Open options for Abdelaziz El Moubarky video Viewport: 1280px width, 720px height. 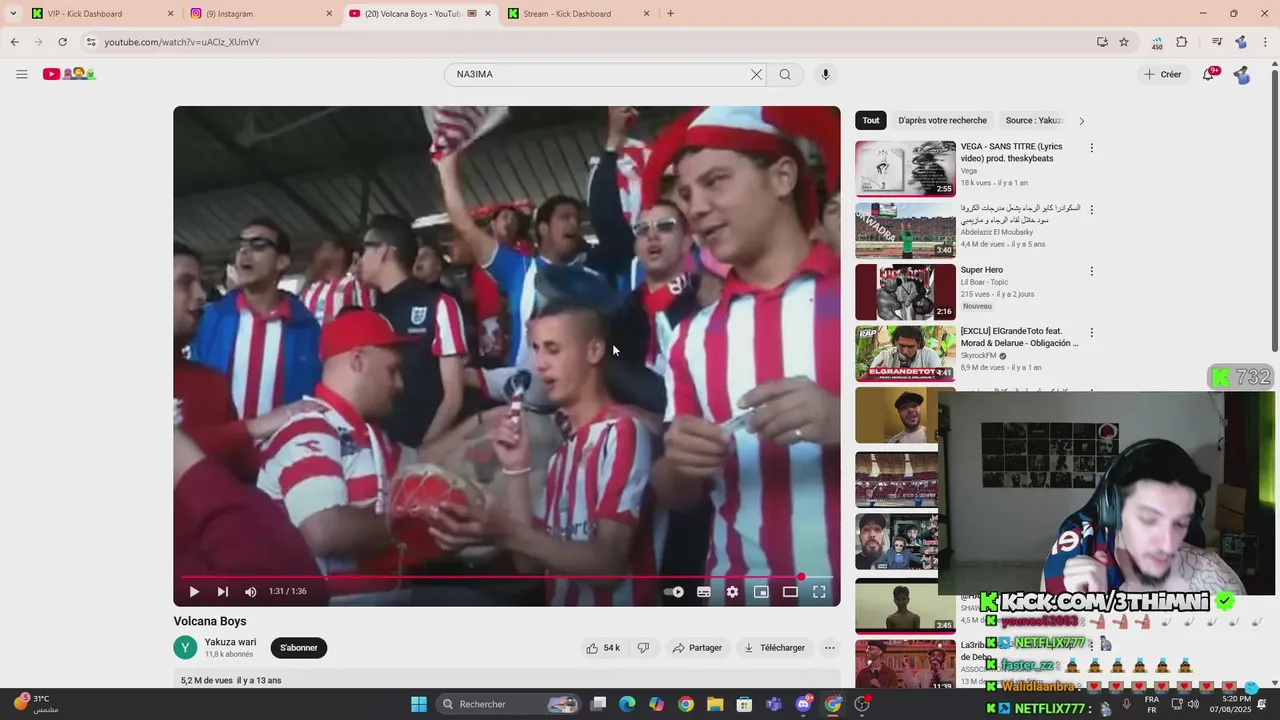tap(1091, 210)
